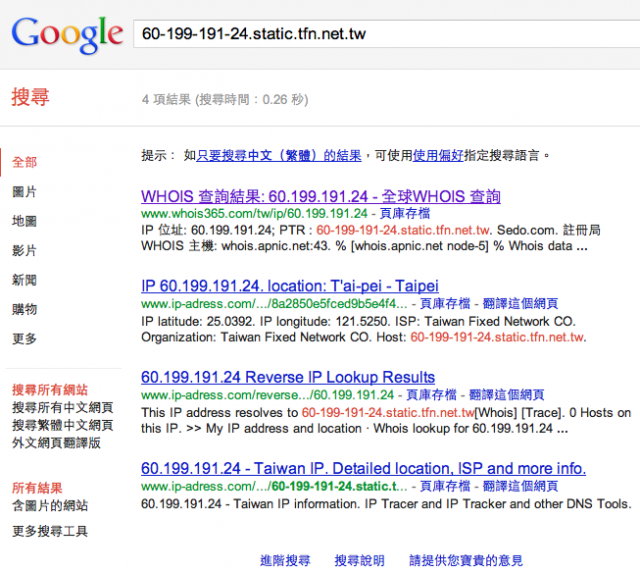Image resolution: width=640 pixels, height=573 pixels.
Task: Open 進階搜尋 advanced search
Action: [x=285, y=561]
